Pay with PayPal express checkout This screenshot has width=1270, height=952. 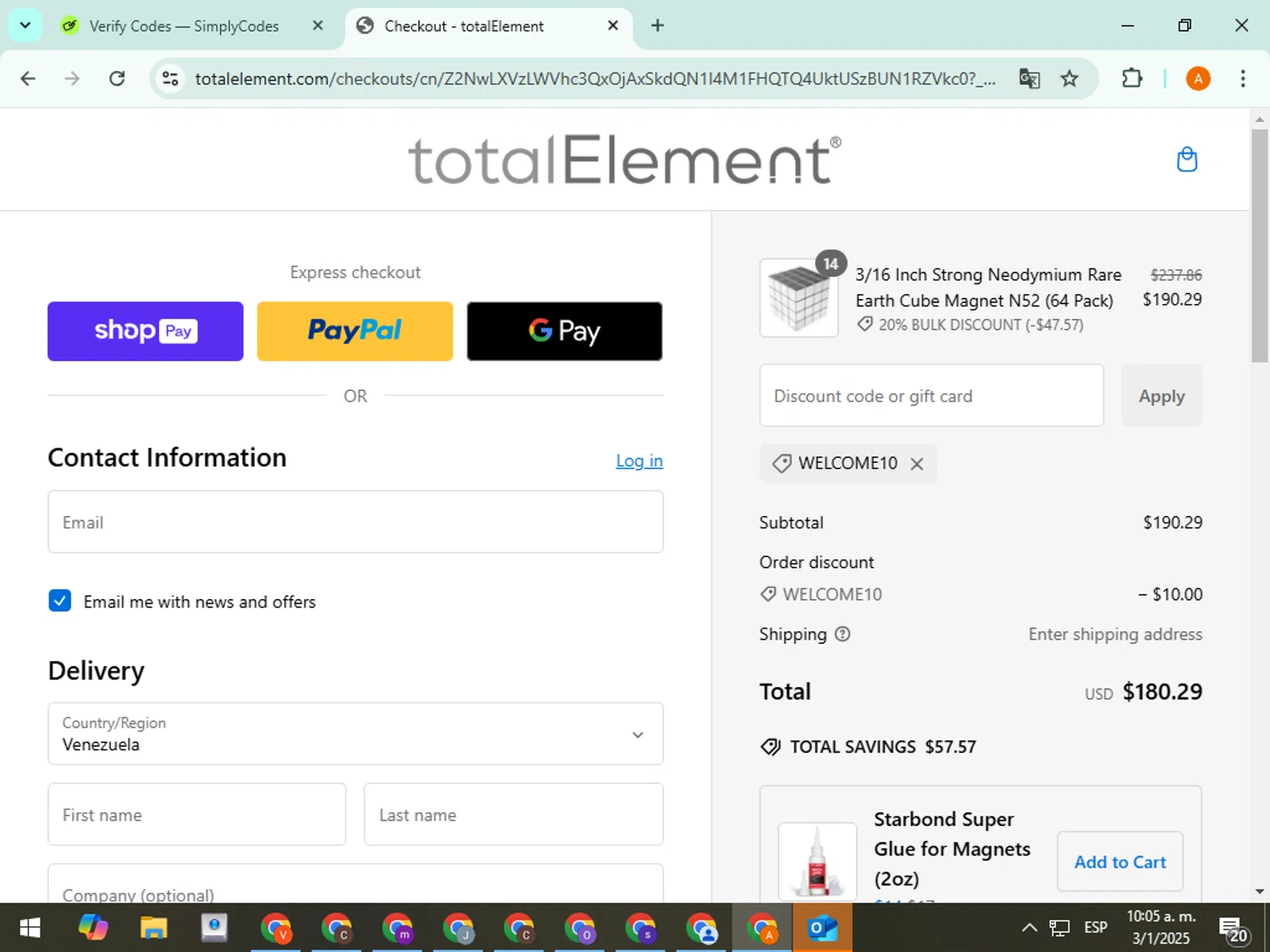coord(355,331)
